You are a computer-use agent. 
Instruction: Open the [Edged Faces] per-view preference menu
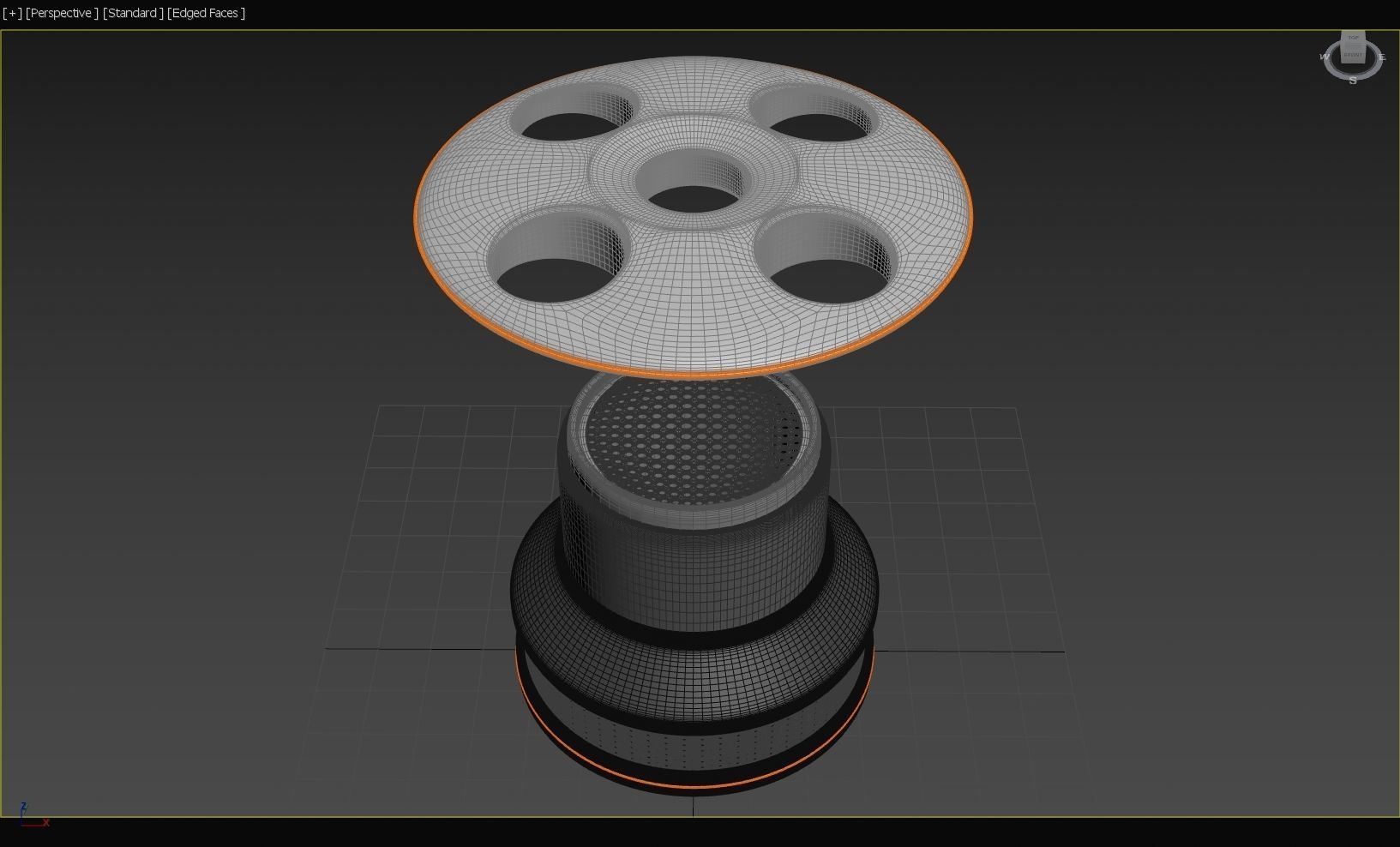[x=207, y=13]
